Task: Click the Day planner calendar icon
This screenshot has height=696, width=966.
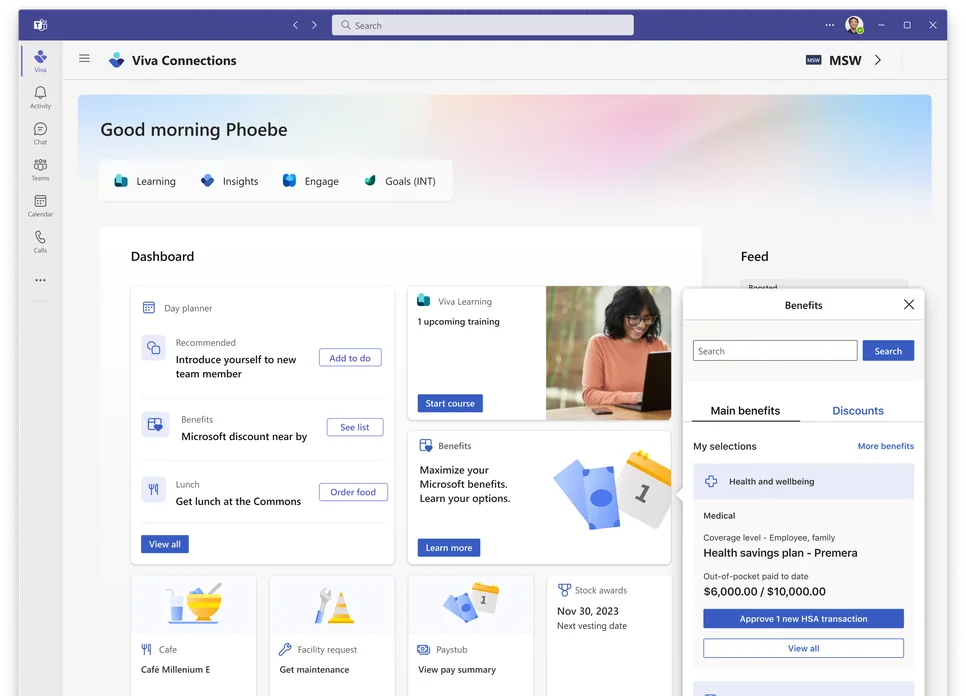Action: 148,307
